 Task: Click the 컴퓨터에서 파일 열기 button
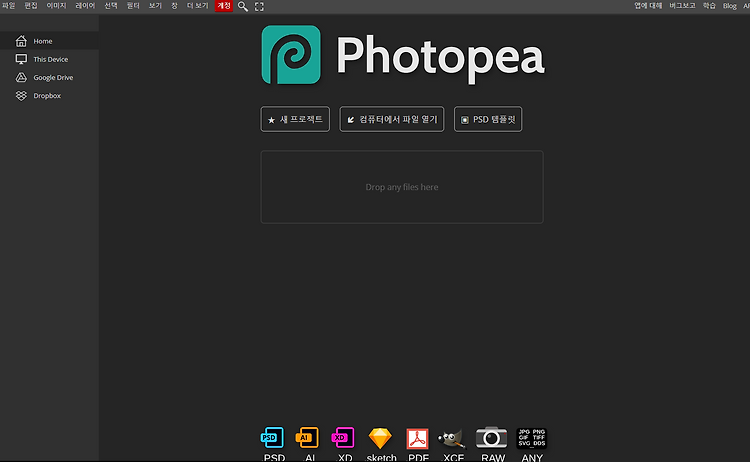[x=392, y=119]
